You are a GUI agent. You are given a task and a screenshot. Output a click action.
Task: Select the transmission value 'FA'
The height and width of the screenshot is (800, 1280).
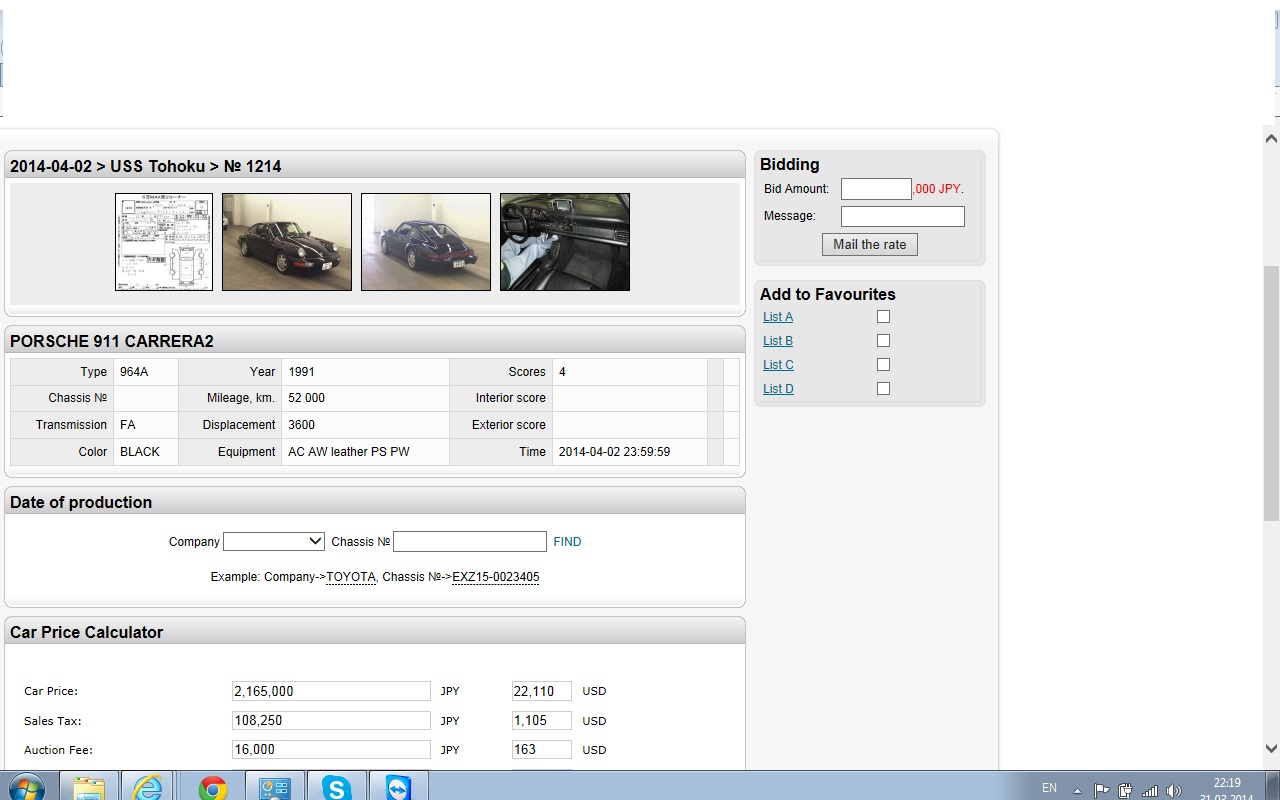pos(128,425)
